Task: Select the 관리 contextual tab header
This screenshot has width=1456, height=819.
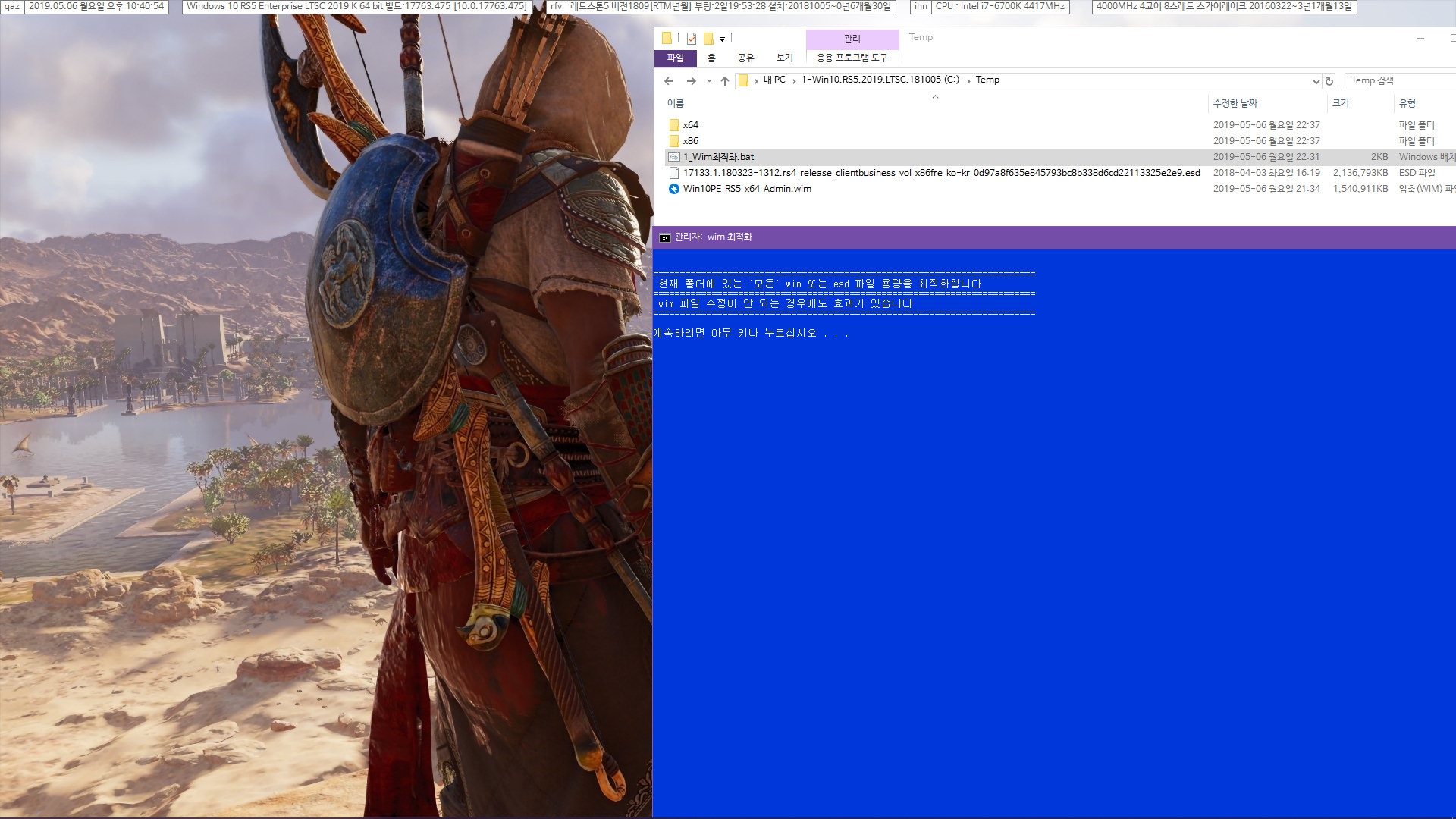Action: tap(852, 39)
